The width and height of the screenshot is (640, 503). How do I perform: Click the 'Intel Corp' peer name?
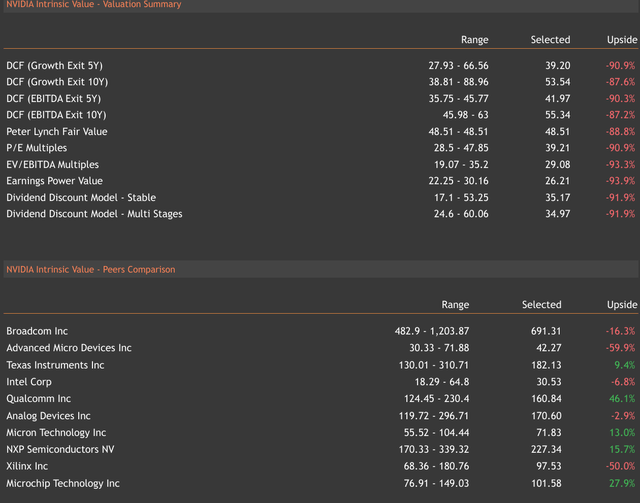(x=29, y=382)
